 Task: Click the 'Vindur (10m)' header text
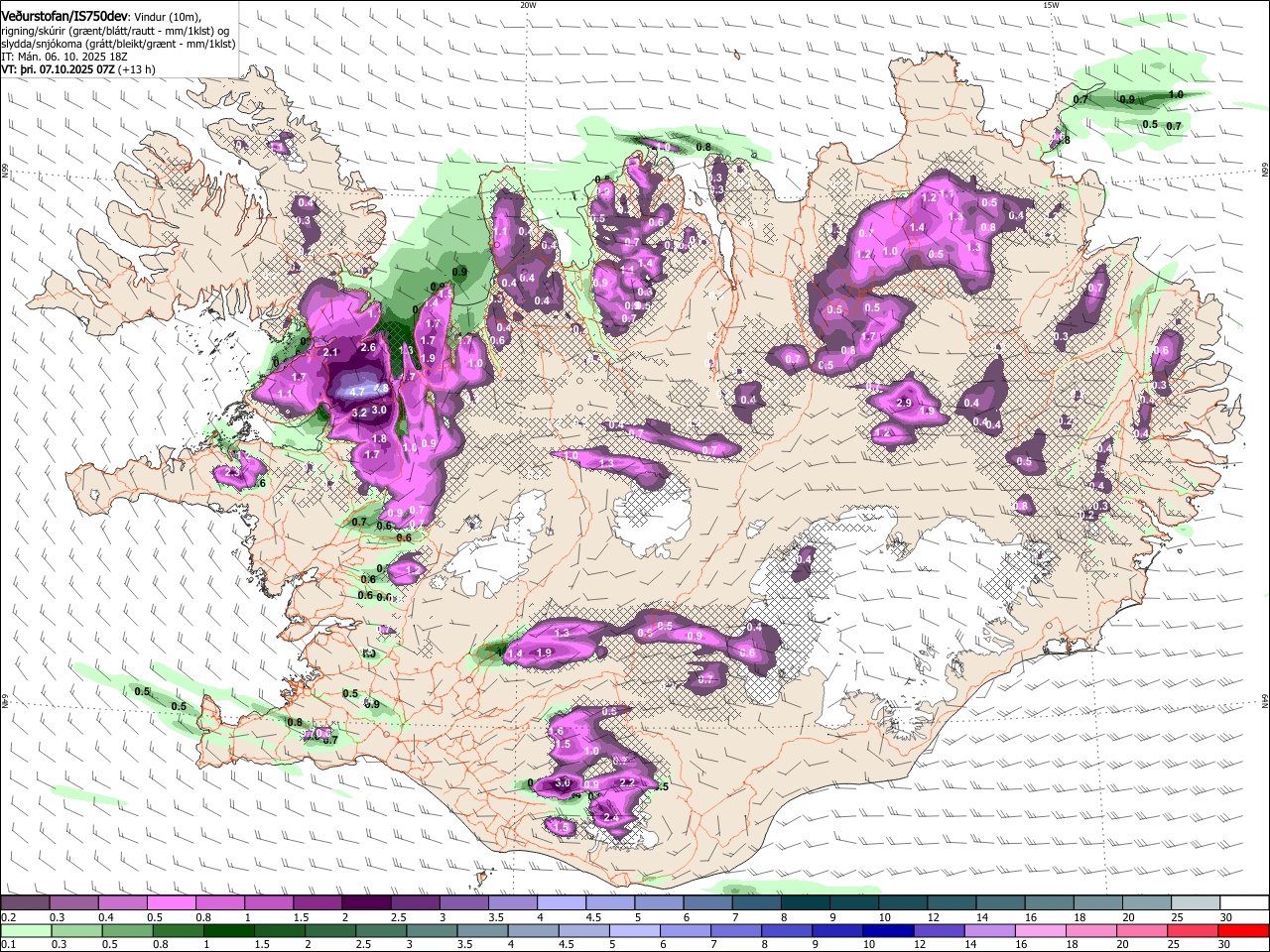(x=168, y=17)
